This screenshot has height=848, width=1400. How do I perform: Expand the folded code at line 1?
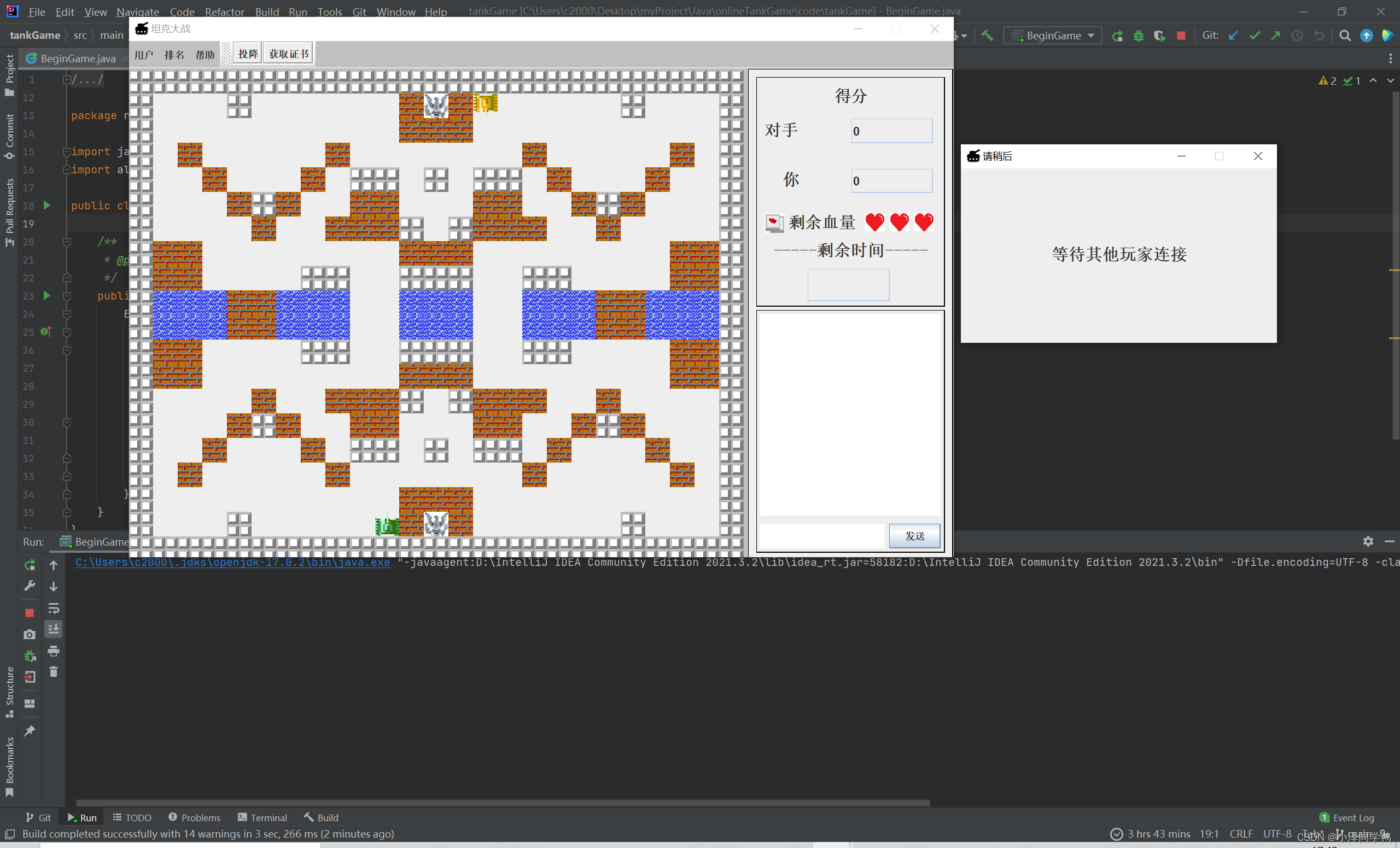click(x=67, y=79)
